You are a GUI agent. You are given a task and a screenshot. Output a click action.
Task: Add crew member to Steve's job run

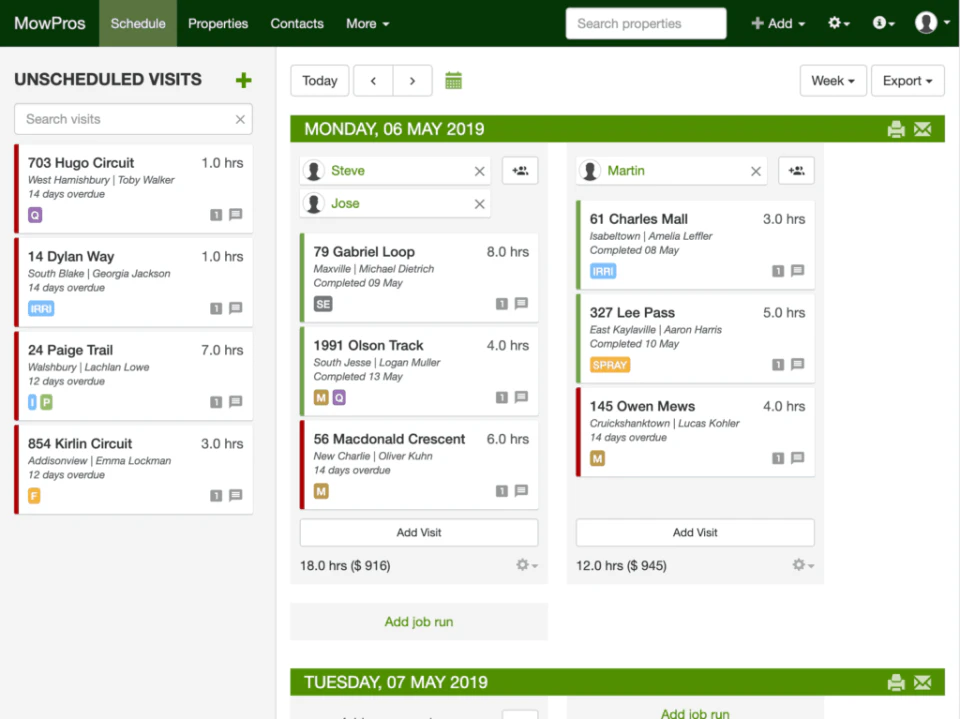pyautogui.click(x=519, y=171)
